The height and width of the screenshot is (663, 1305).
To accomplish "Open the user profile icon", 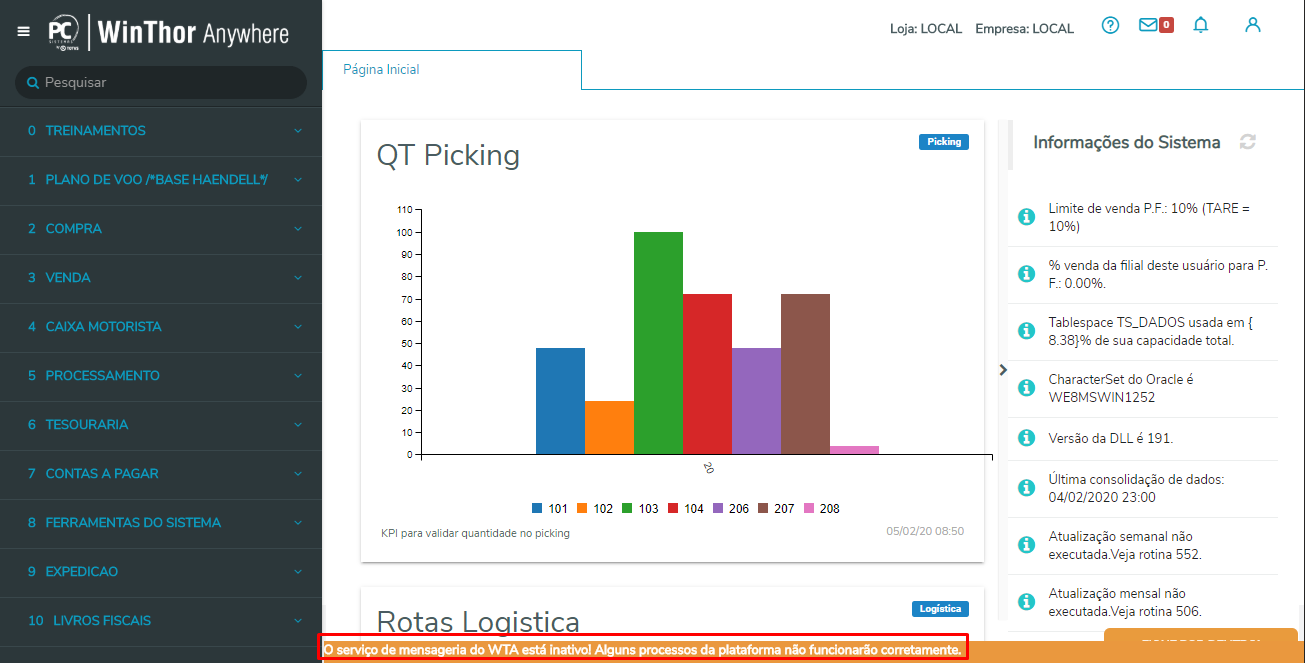I will pos(1253,26).
